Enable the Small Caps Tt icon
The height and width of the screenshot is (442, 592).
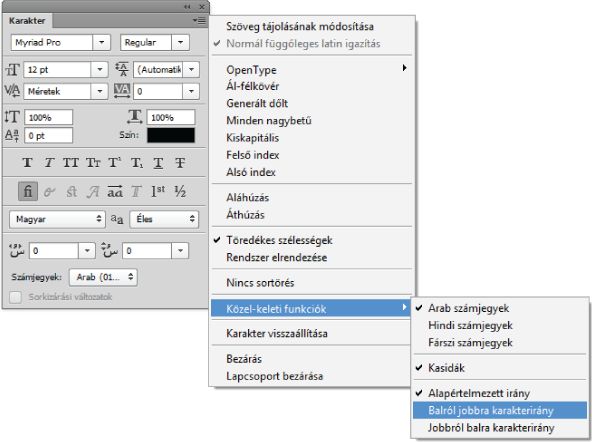93,163
